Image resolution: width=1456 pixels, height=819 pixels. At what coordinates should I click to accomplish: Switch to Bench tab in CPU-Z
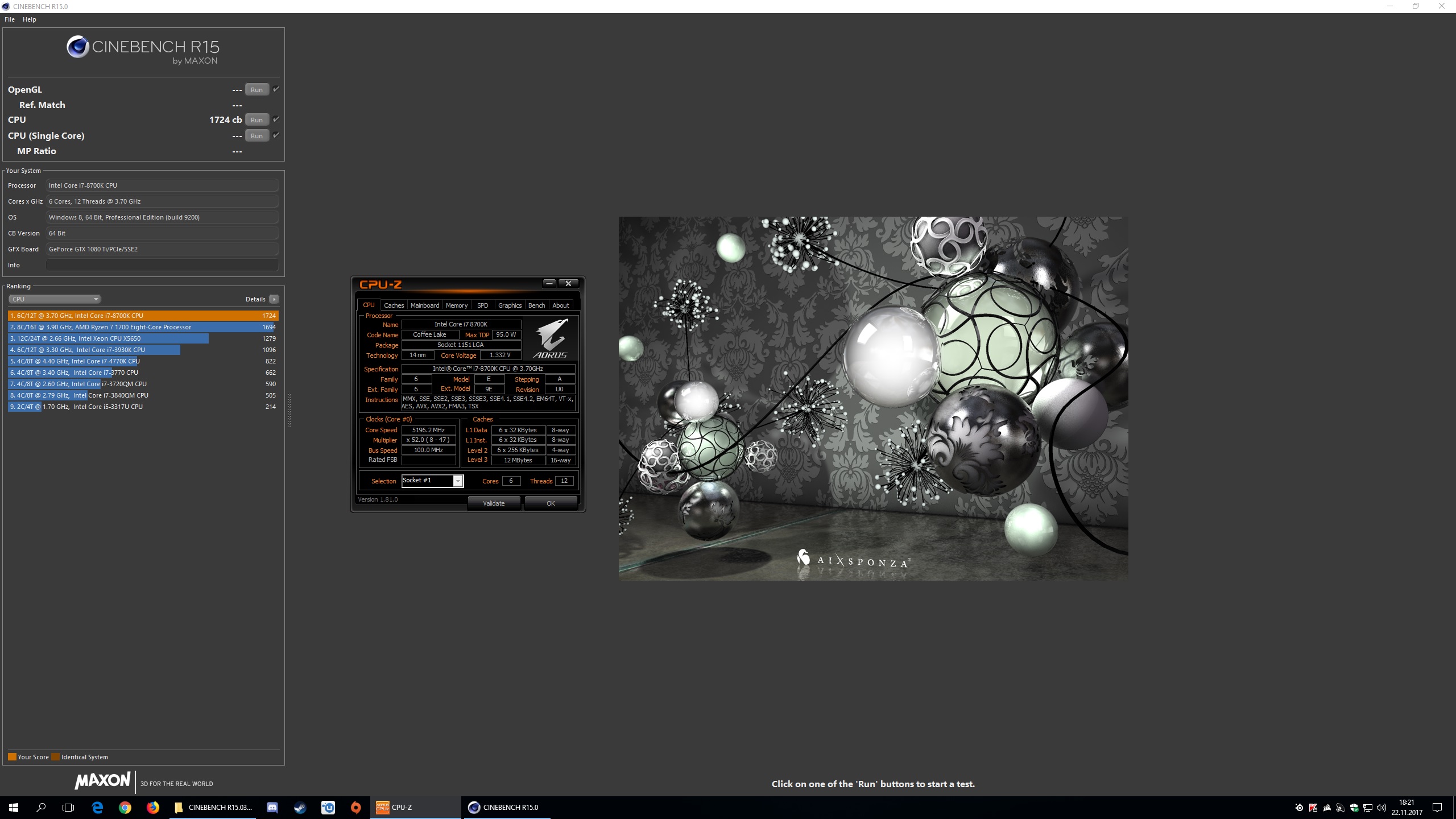tap(536, 305)
